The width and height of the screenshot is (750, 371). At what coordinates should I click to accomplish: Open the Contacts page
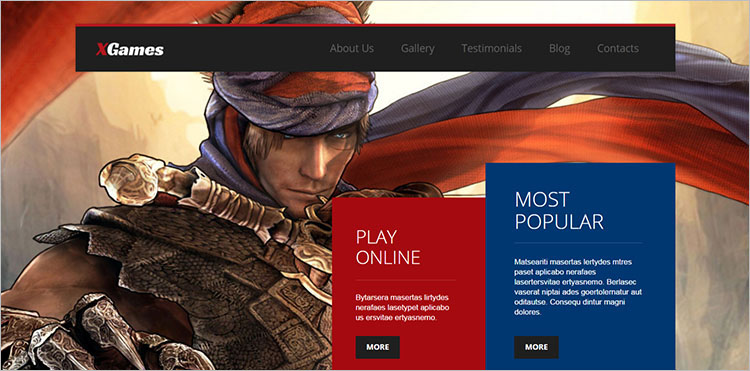[618, 48]
